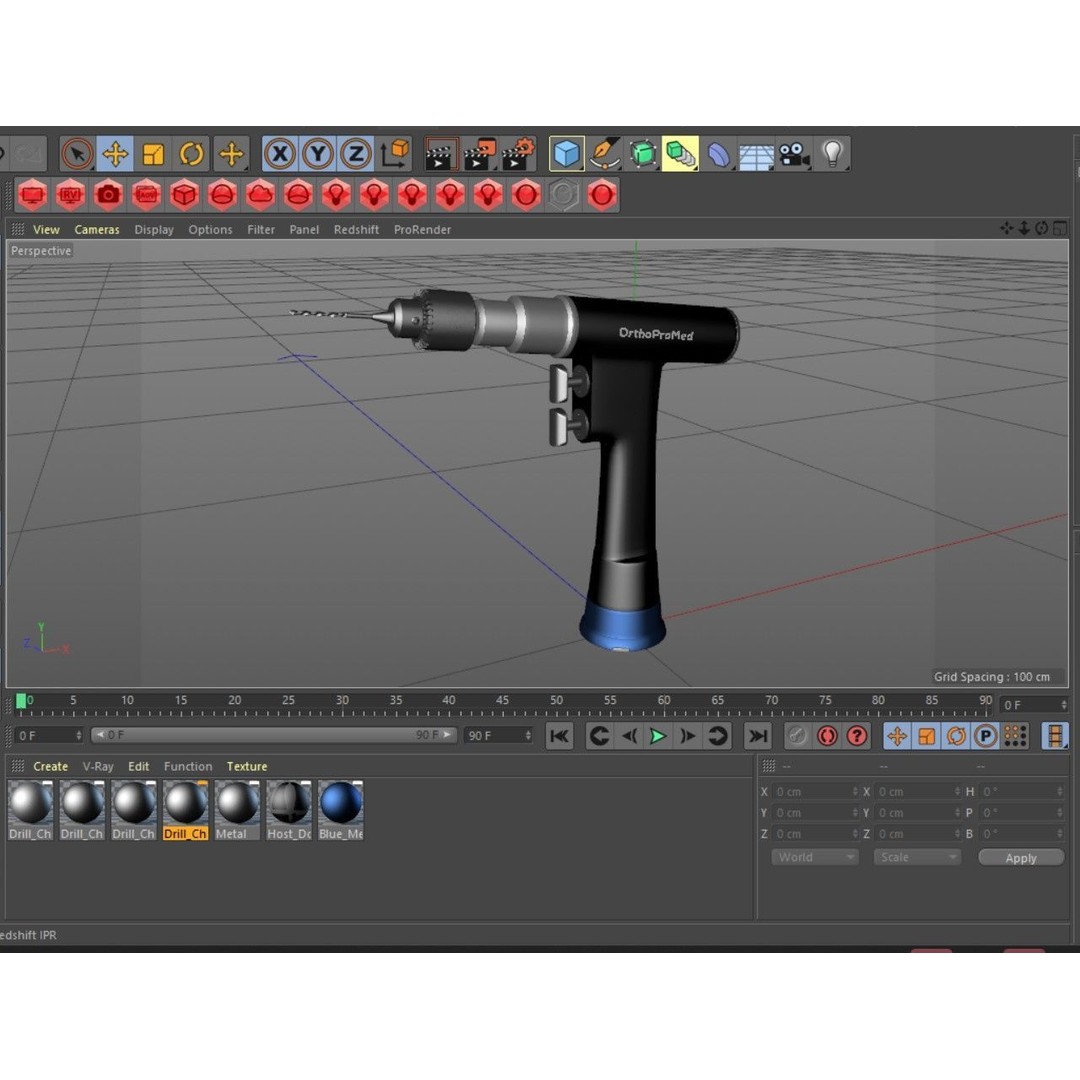Screen dimensions: 1080x1080
Task: Open the Redshift menu in the viewport
Action: pyautogui.click(x=356, y=229)
